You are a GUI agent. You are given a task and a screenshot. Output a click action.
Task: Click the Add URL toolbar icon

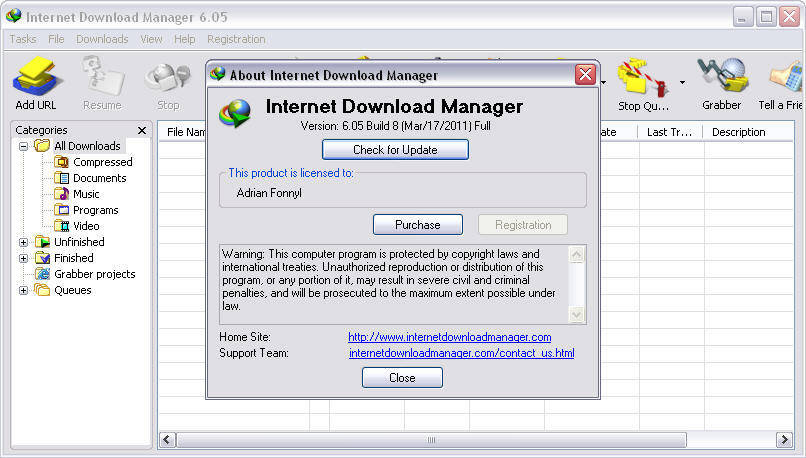point(36,77)
